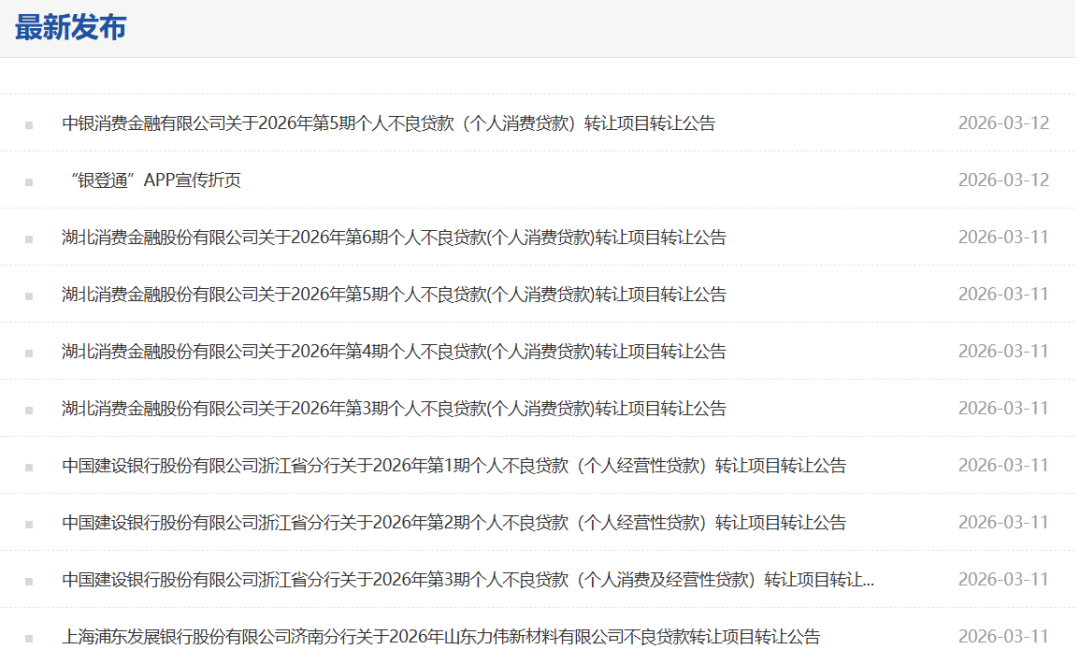Click the date next to 湖北消费金融 第3期 item
1080x664 pixels.
pos(1003,408)
